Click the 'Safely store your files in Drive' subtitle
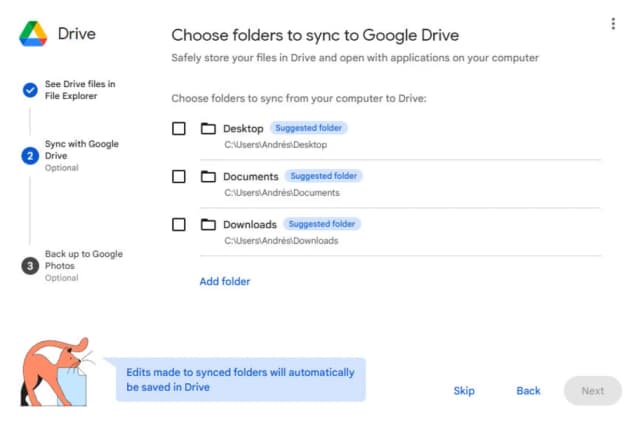 click(355, 58)
